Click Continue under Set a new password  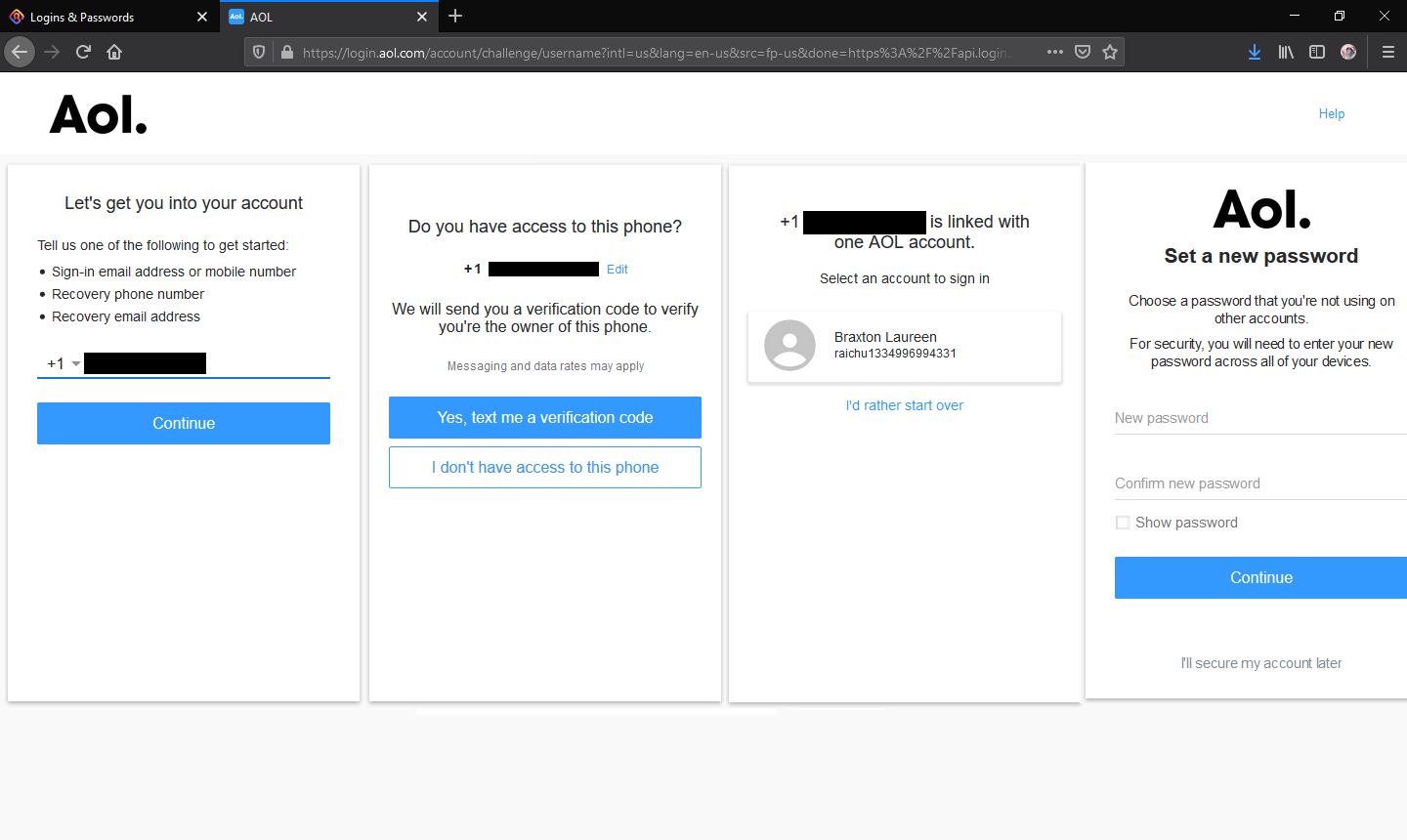[1260, 577]
